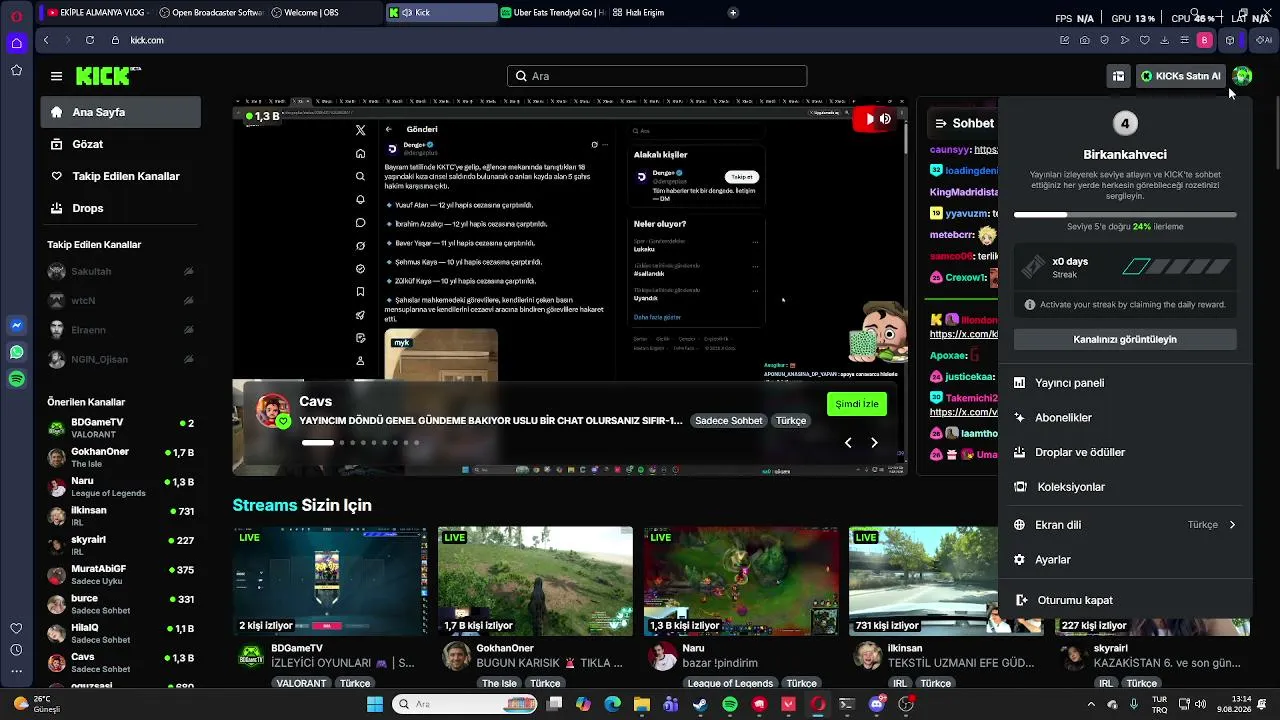Go back in browser history
This screenshot has height=720, width=1280.
(x=46, y=40)
